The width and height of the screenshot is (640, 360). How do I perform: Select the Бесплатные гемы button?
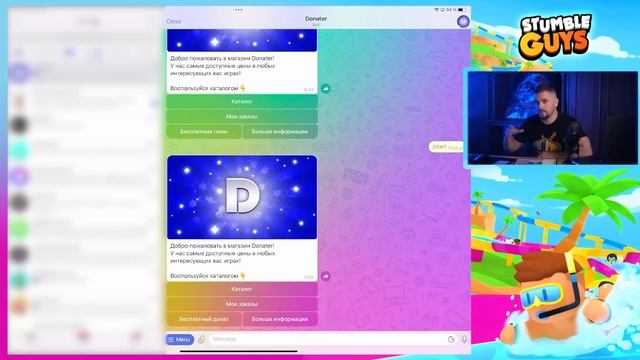point(204,131)
